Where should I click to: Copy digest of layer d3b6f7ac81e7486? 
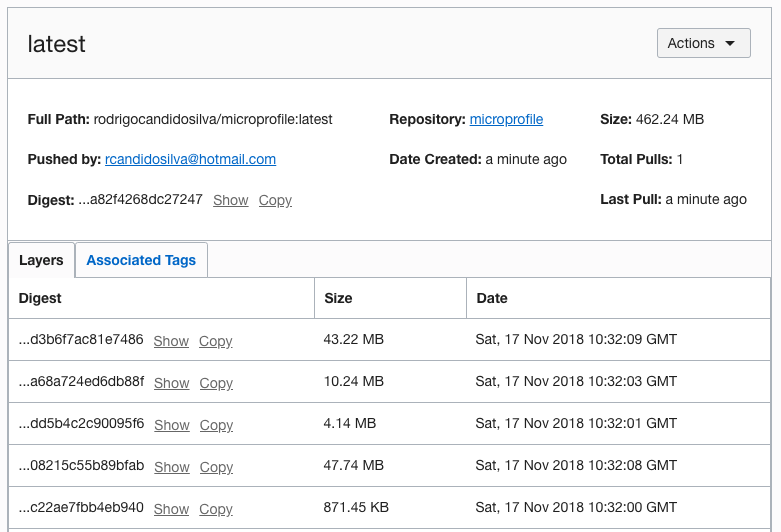point(216,341)
